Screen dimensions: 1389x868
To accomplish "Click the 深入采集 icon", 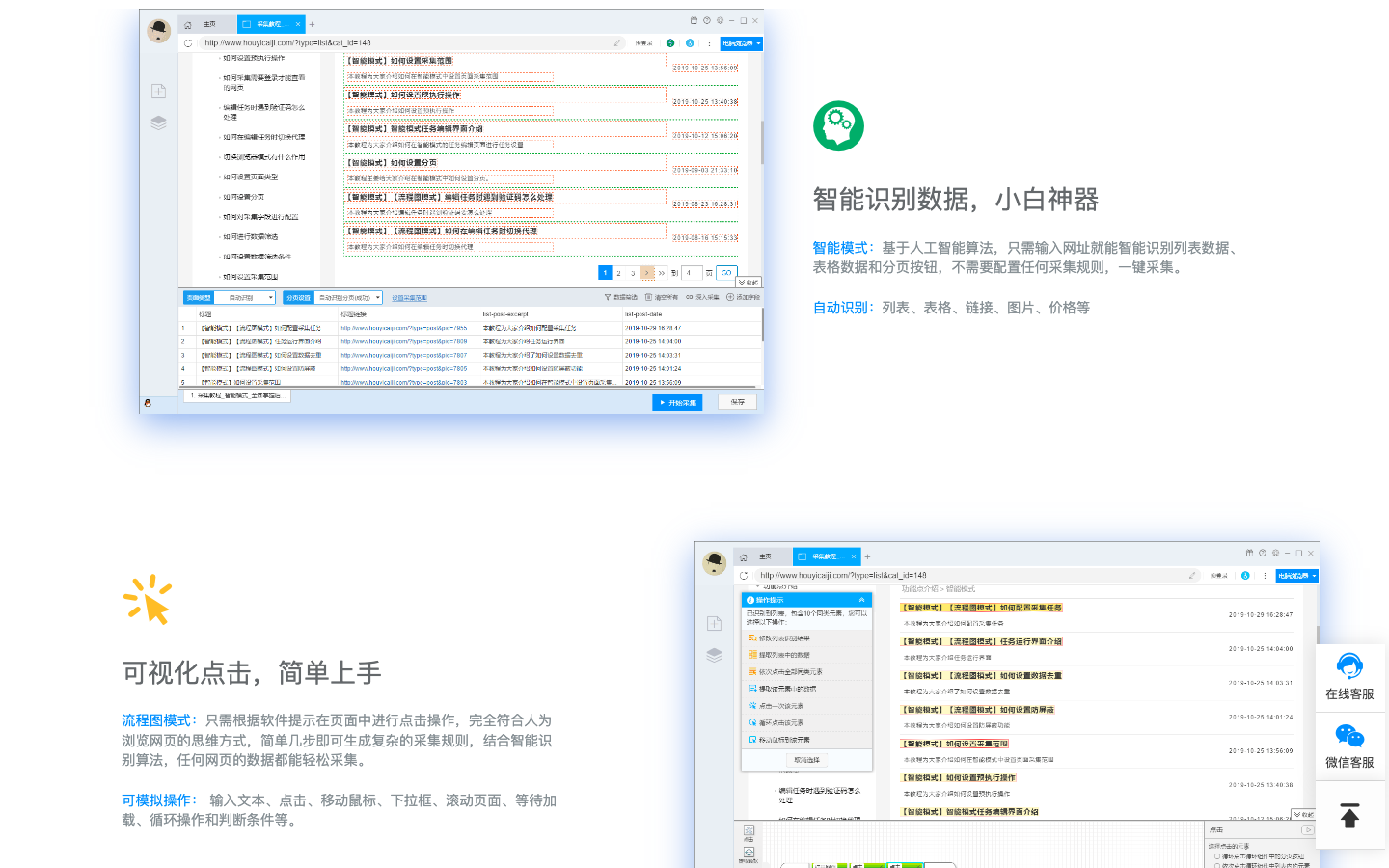I will tap(691, 296).
